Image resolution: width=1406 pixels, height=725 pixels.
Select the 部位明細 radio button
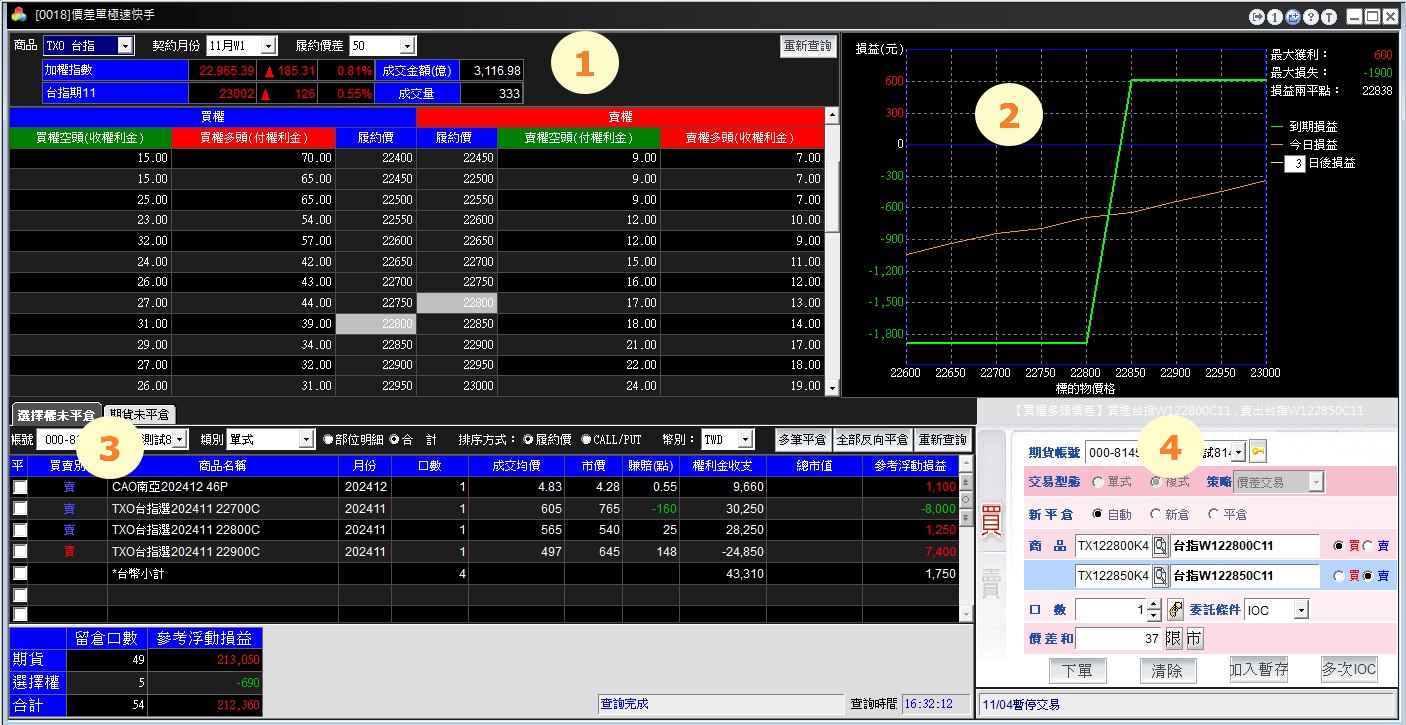329,440
